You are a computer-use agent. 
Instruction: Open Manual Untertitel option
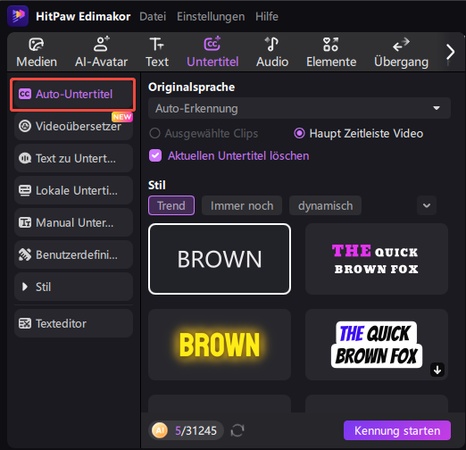tap(73, 222)
